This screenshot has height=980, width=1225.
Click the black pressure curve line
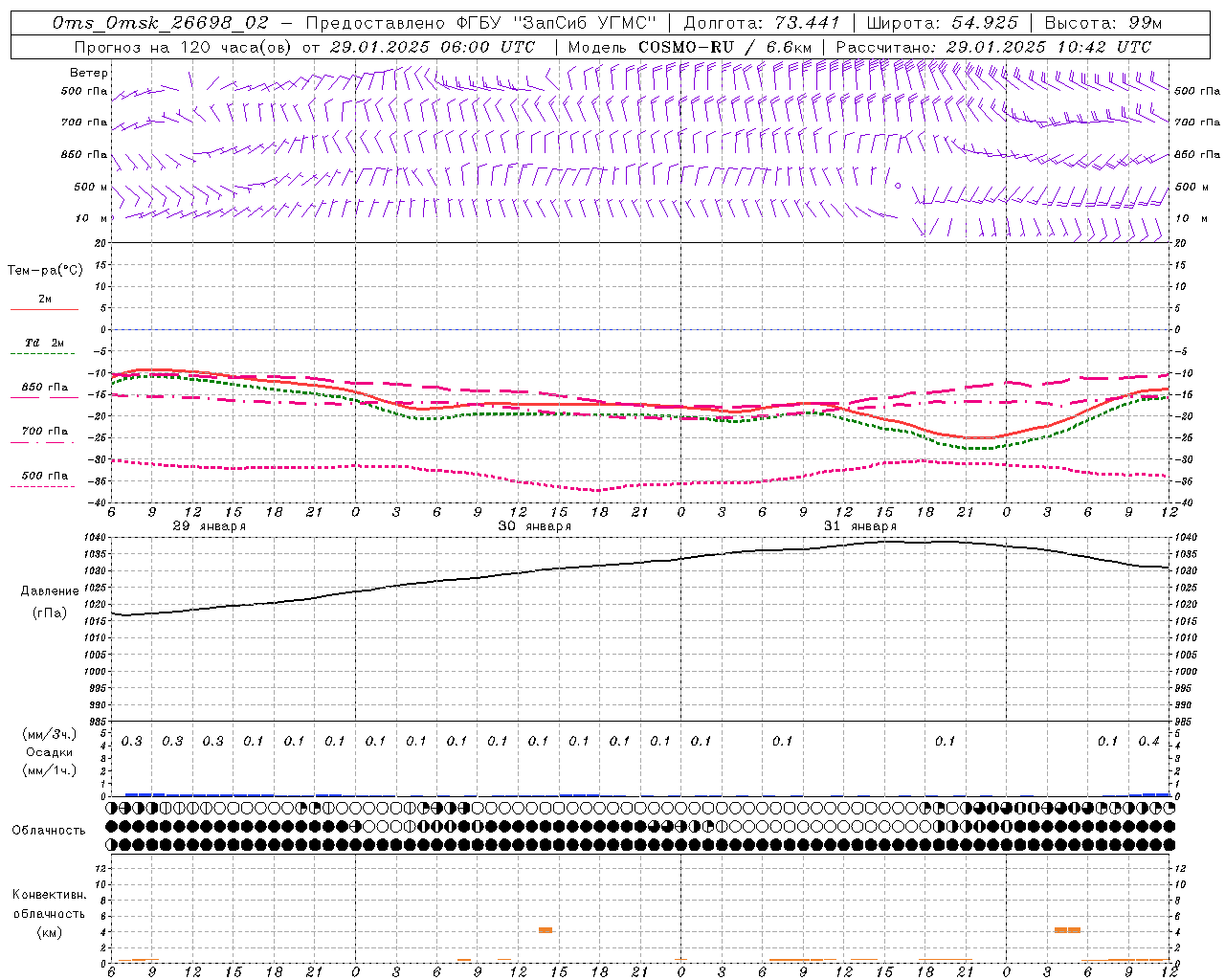[x=639, y=562]
